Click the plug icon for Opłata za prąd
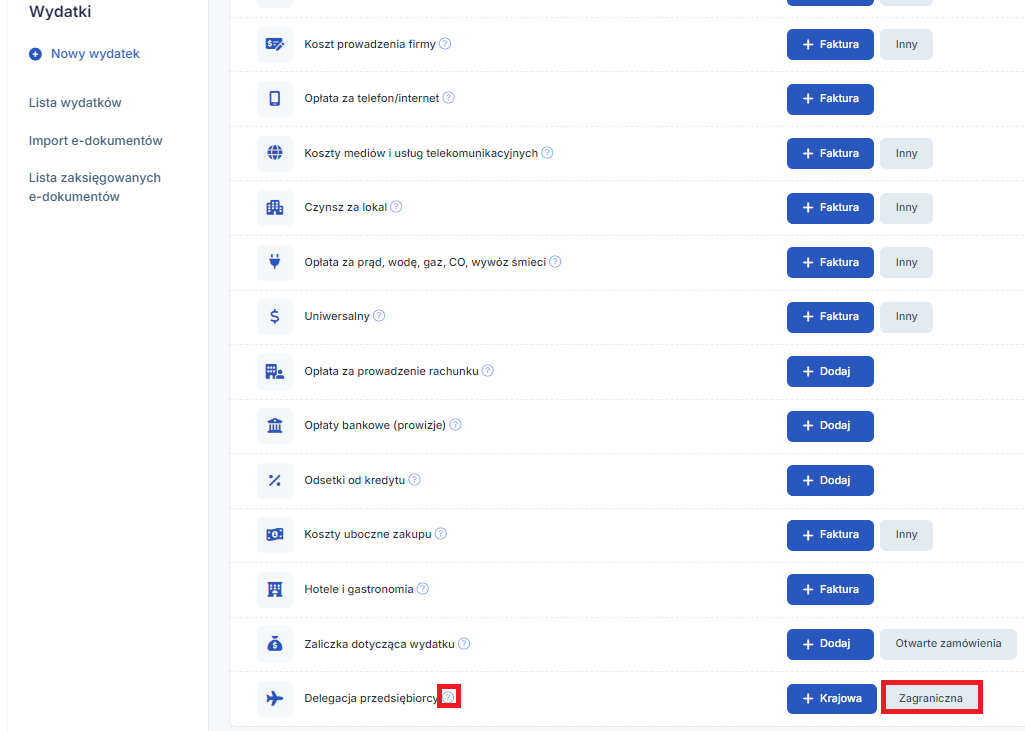 (x=275, y=262)
